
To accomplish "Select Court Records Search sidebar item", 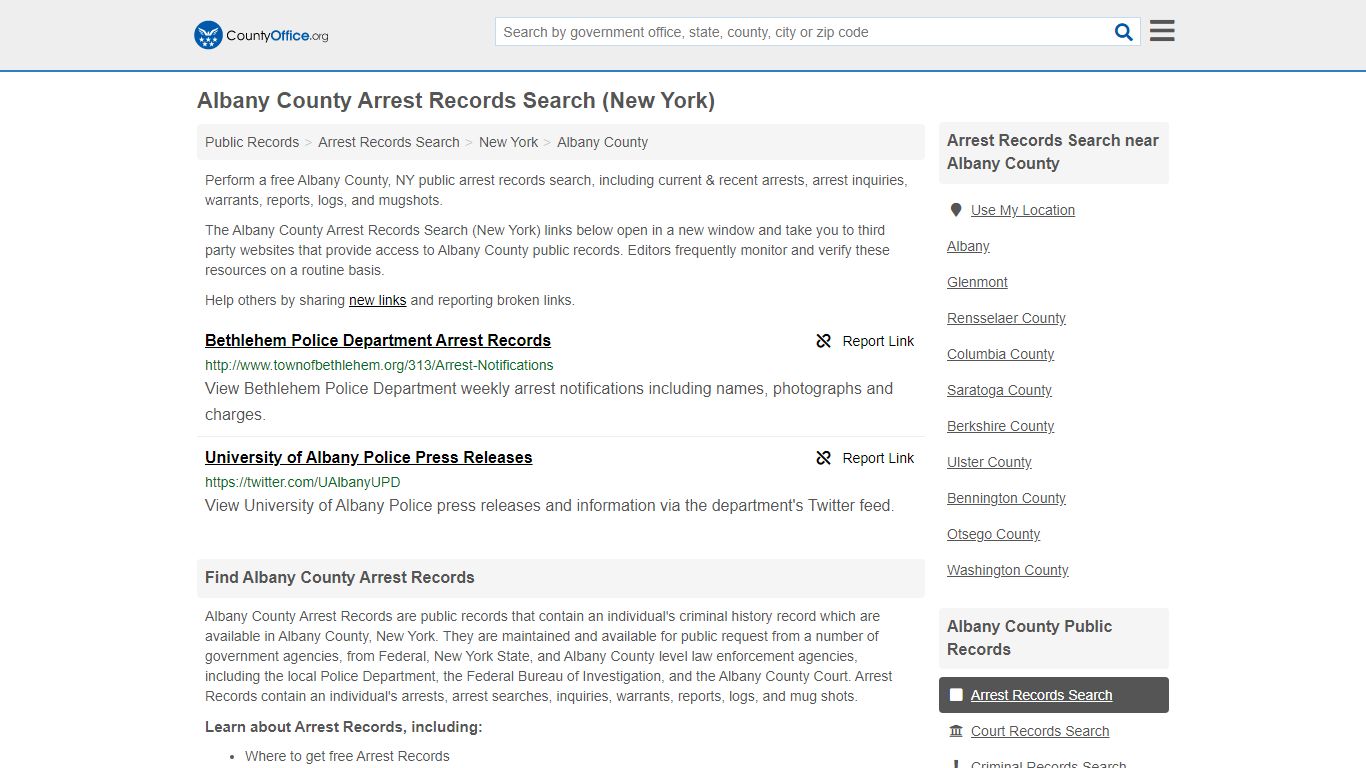I will pyautogui.click(x=1040, y=731).
